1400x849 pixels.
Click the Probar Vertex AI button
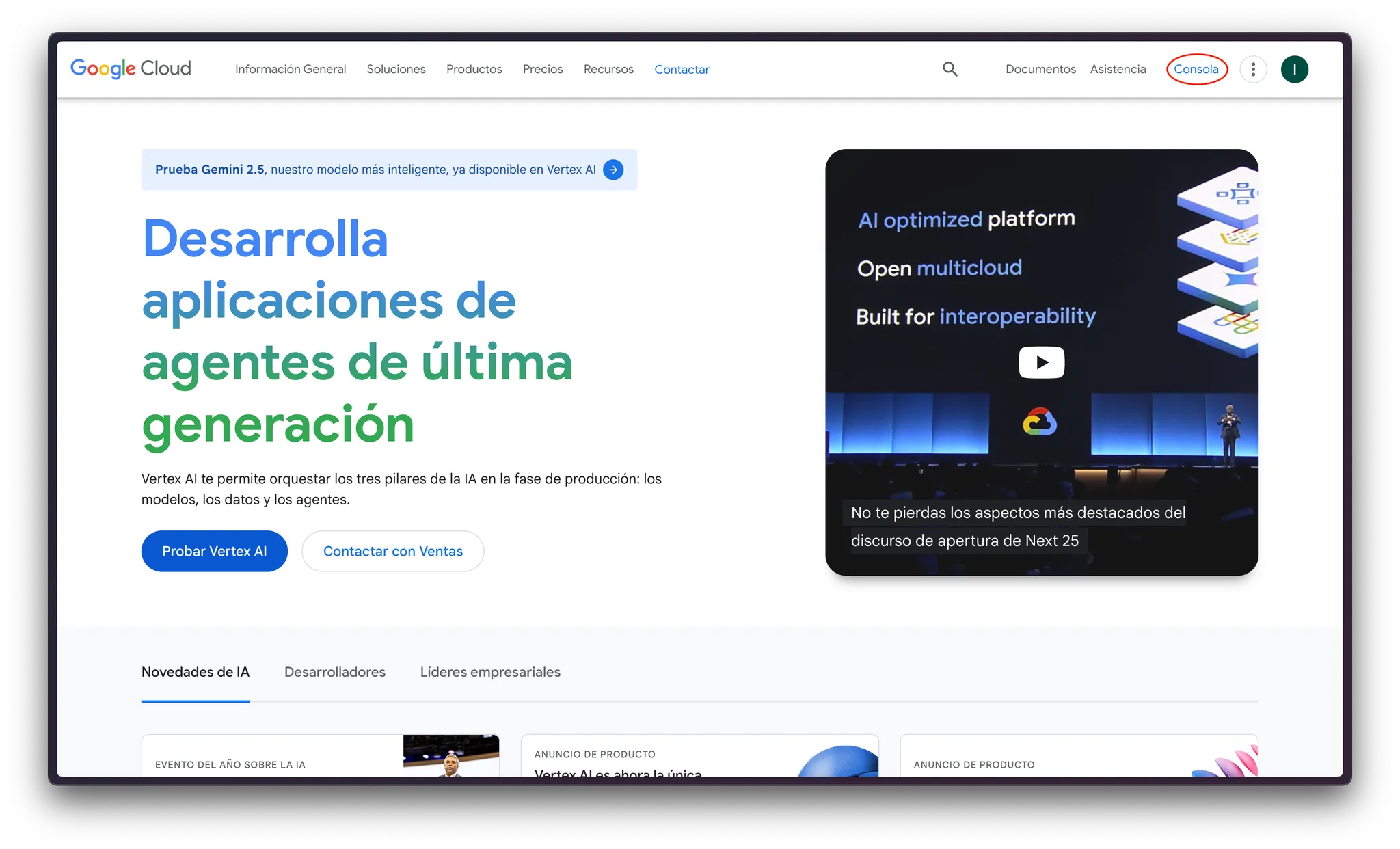click(x=215, y=551)
